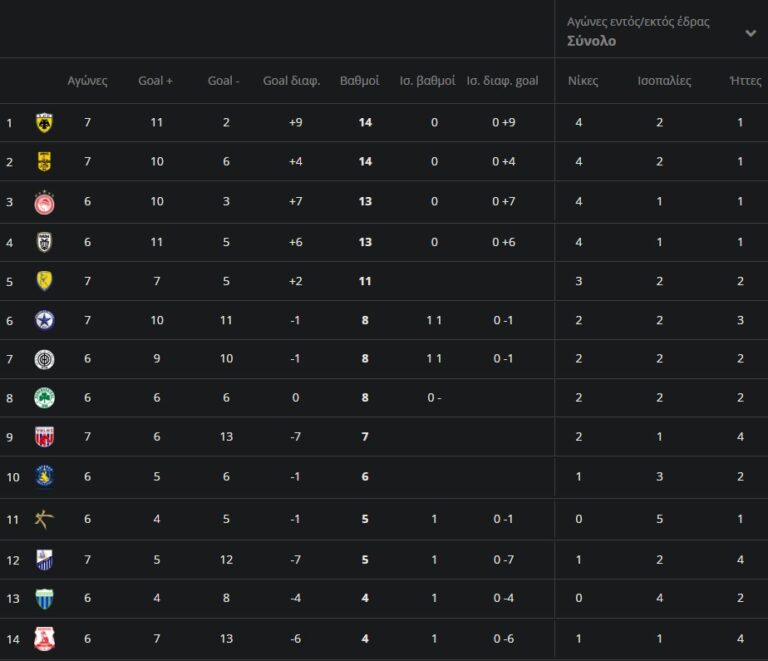Sort by the Νίκες column header

[583, 81]
